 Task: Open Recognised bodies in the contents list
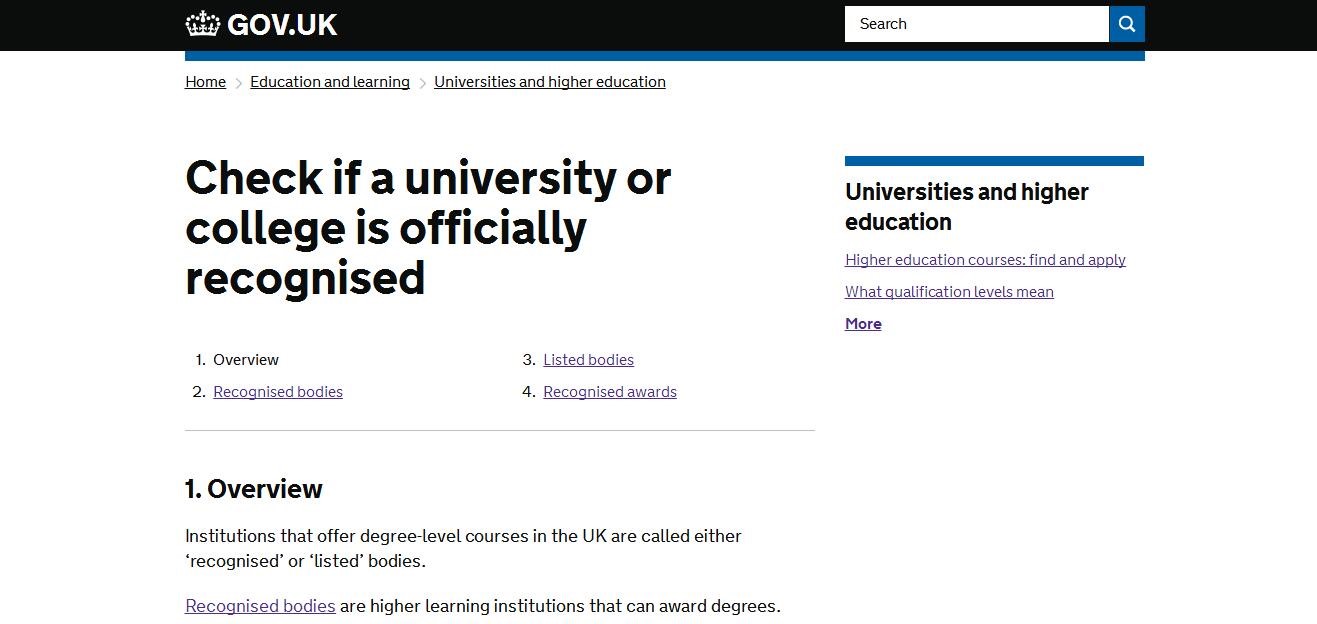click(278, 392)
